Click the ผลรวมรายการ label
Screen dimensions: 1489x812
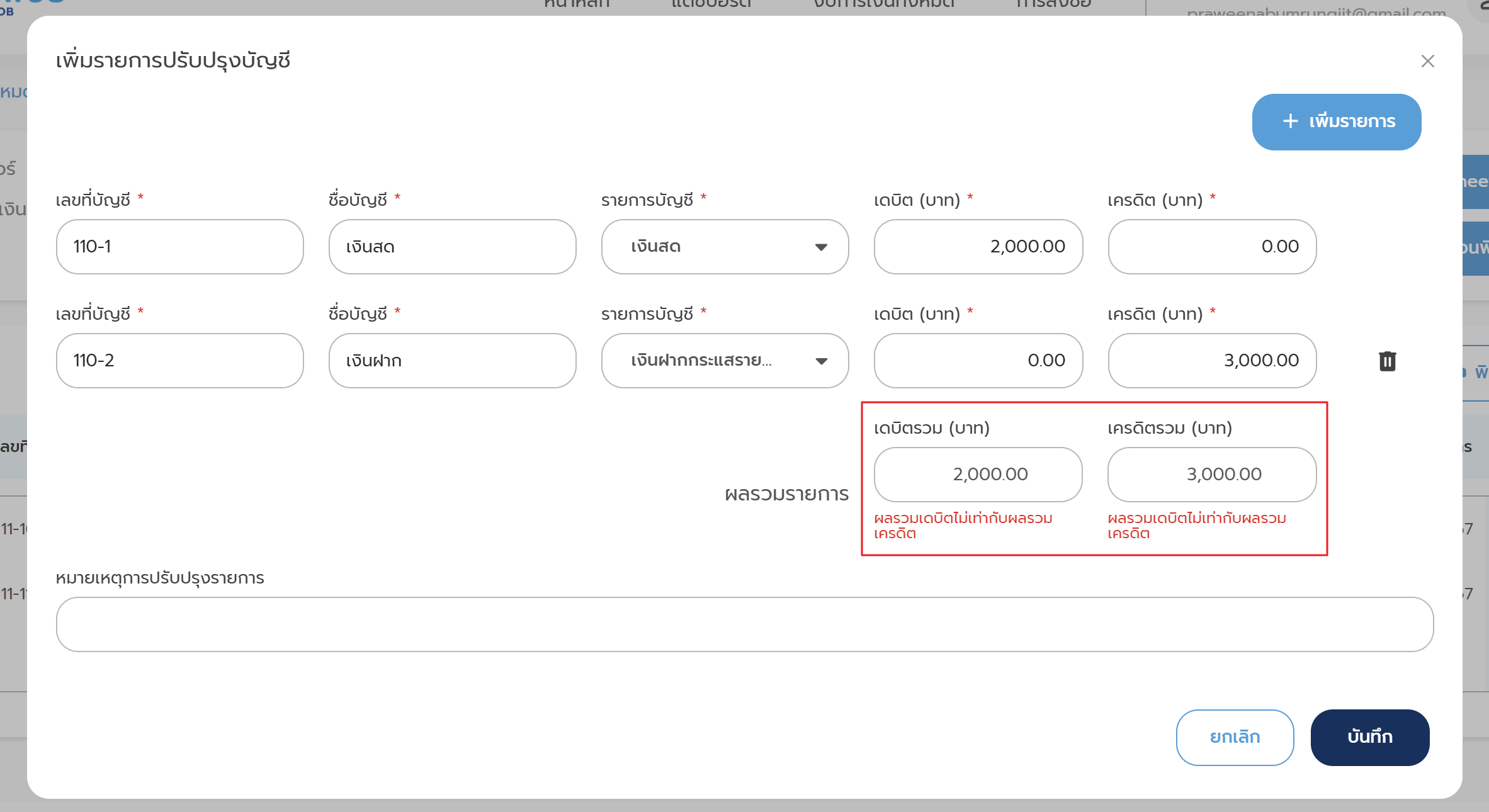coord(786,494)
